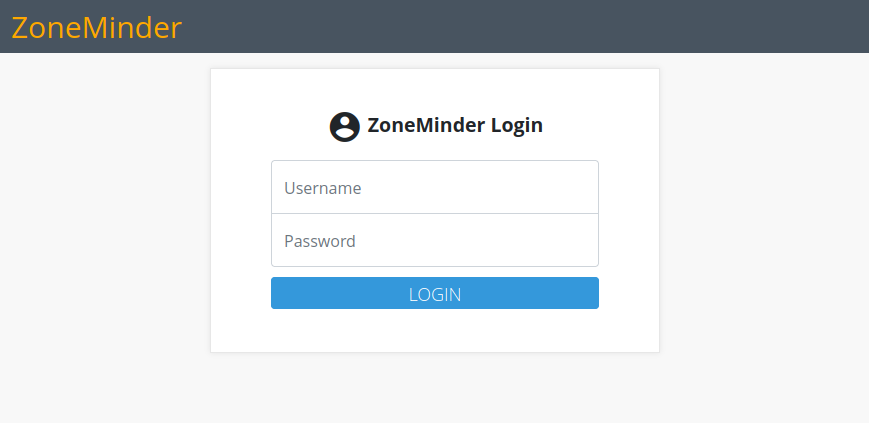Focus the Username input field
Screen dimensions: 869x423
click(x=434, y=187)
